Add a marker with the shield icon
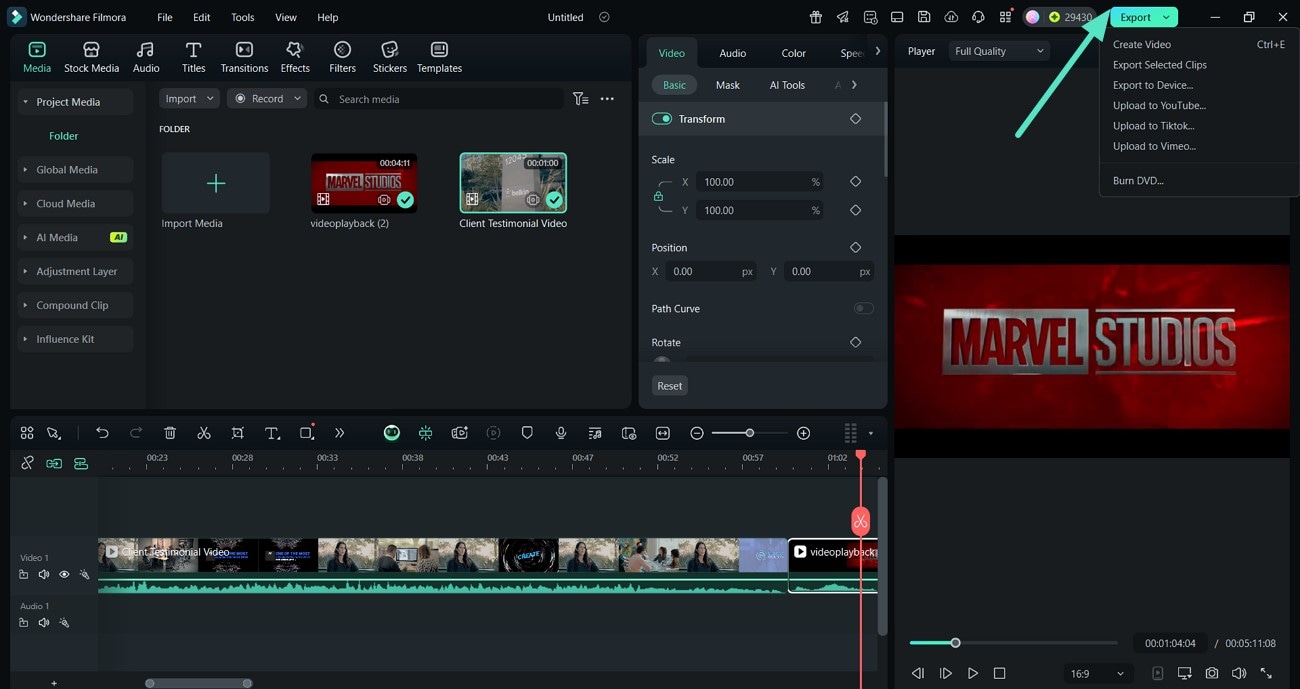This screenshot has height=689, width=1300. coord(527,433)
